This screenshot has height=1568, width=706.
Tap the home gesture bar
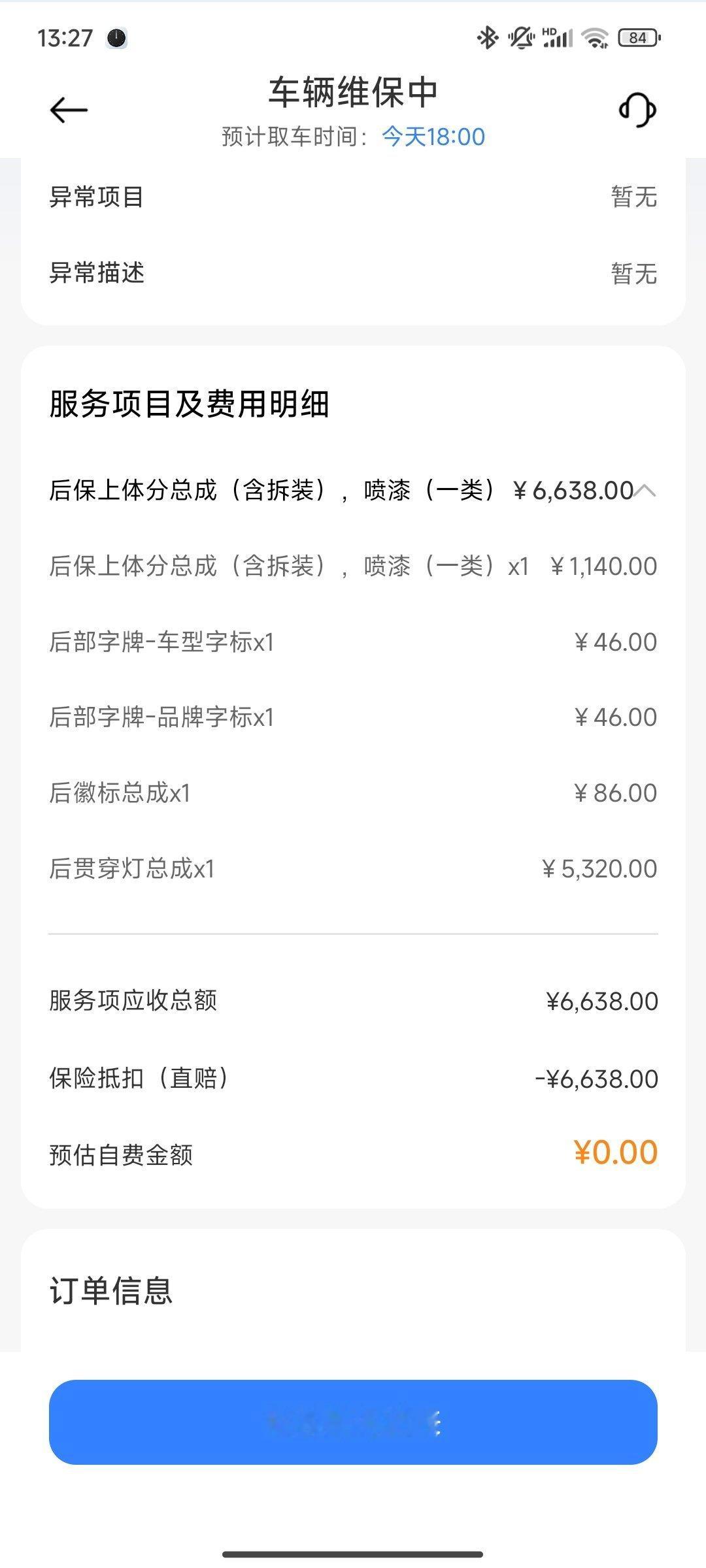353,1536
